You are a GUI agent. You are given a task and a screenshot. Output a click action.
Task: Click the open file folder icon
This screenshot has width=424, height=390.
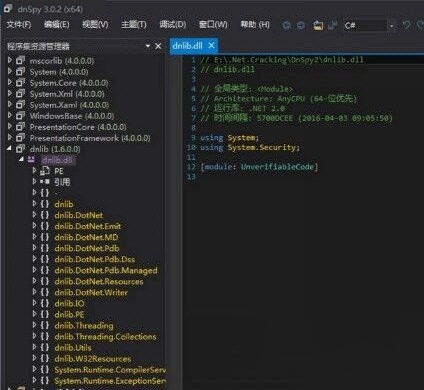tap(318, 25)
